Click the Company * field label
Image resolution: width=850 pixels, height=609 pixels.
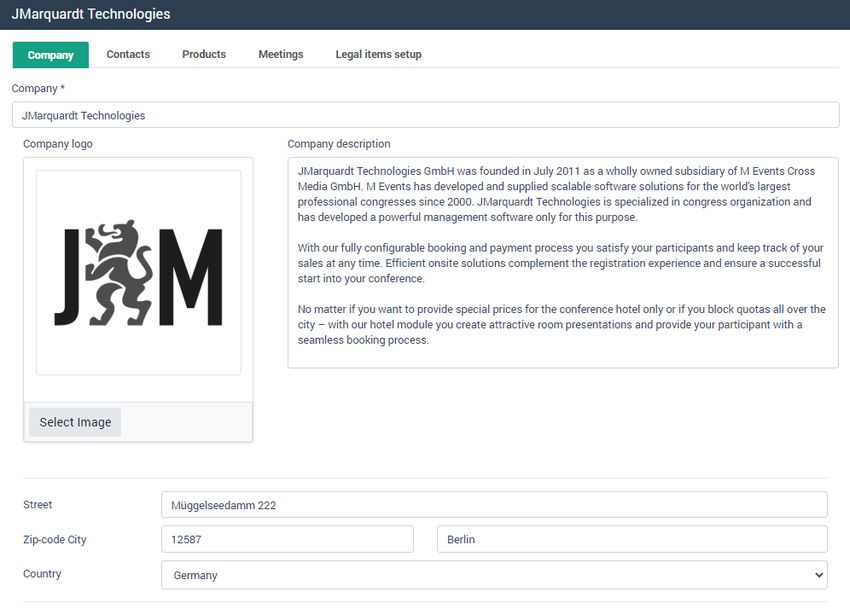[x=38, y=88]
